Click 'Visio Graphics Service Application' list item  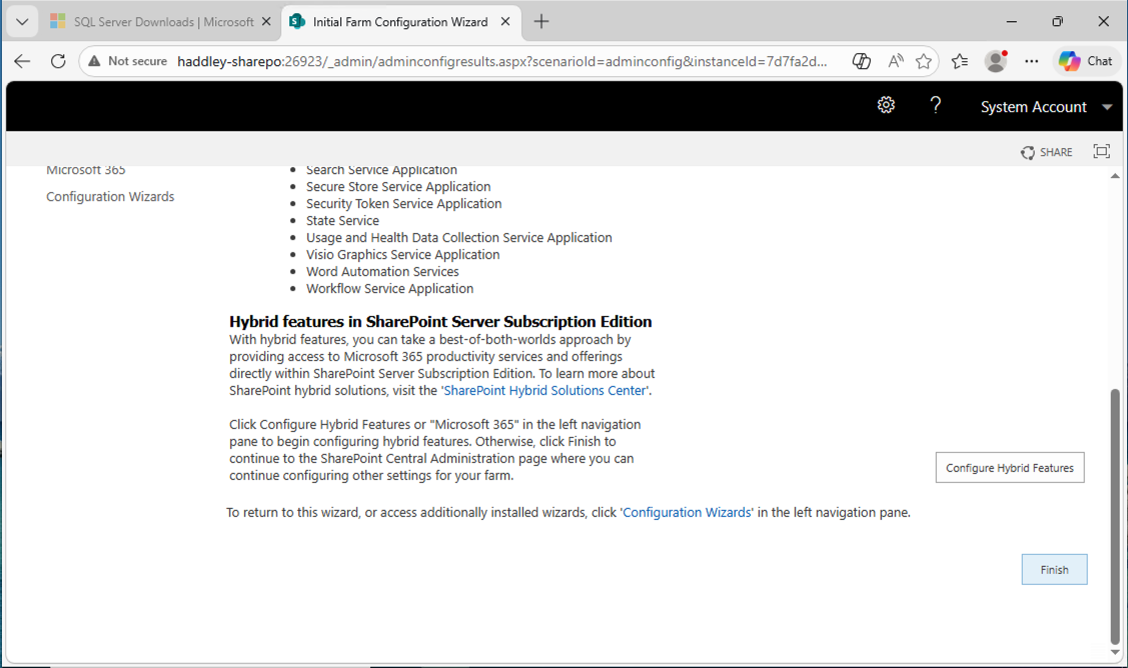click(x=402, y=255)
